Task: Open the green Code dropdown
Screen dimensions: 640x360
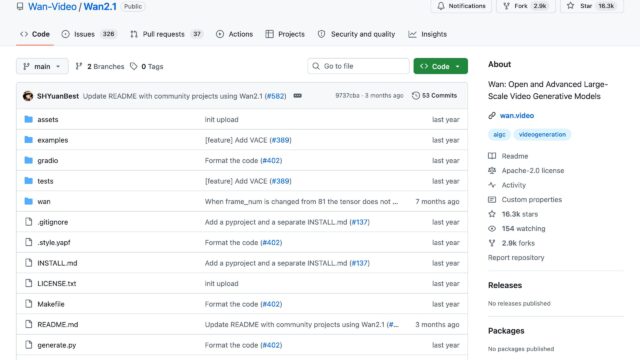Action: click(x=440, y=66)
